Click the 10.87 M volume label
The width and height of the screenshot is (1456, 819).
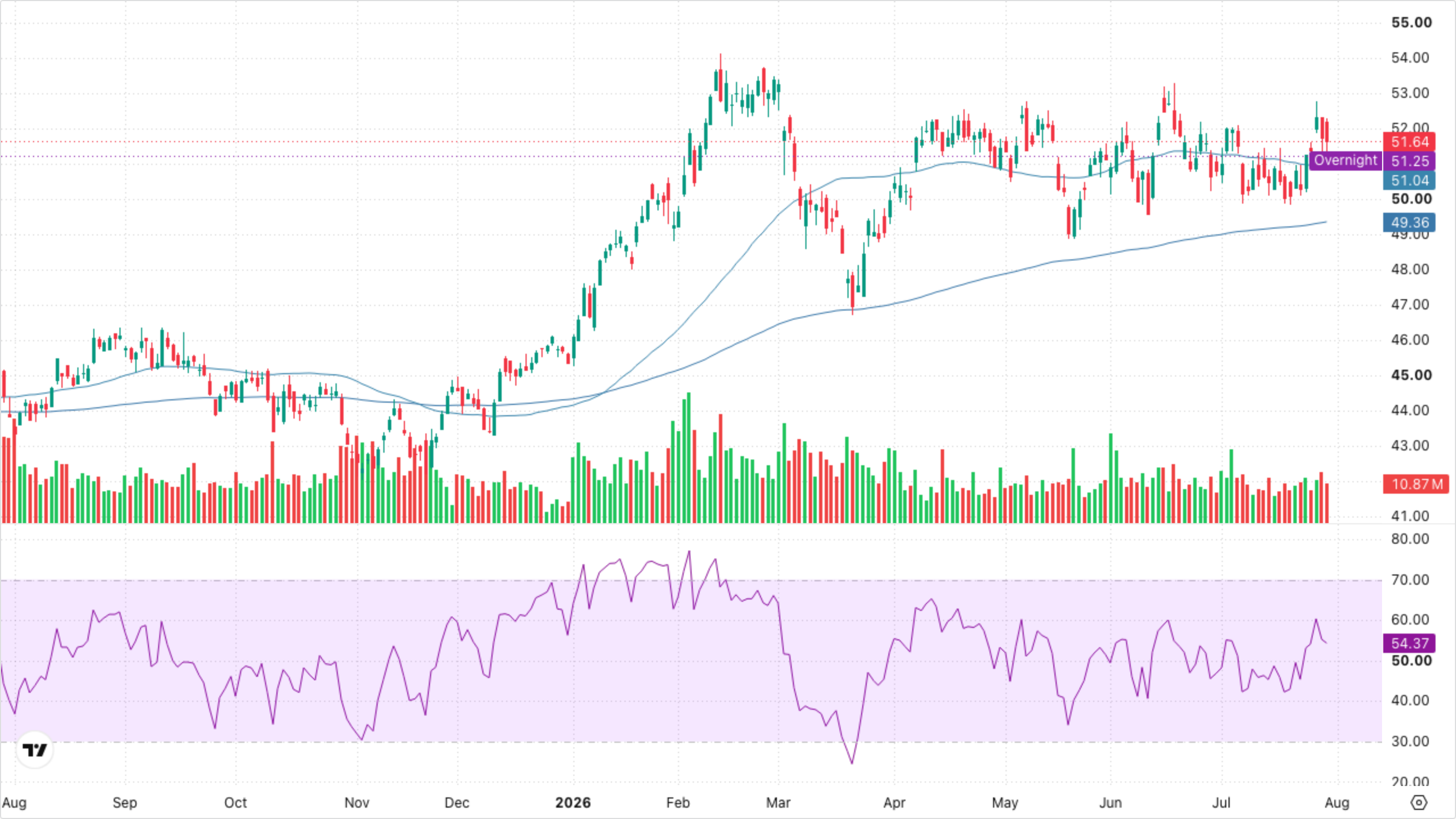point(1416,484)
